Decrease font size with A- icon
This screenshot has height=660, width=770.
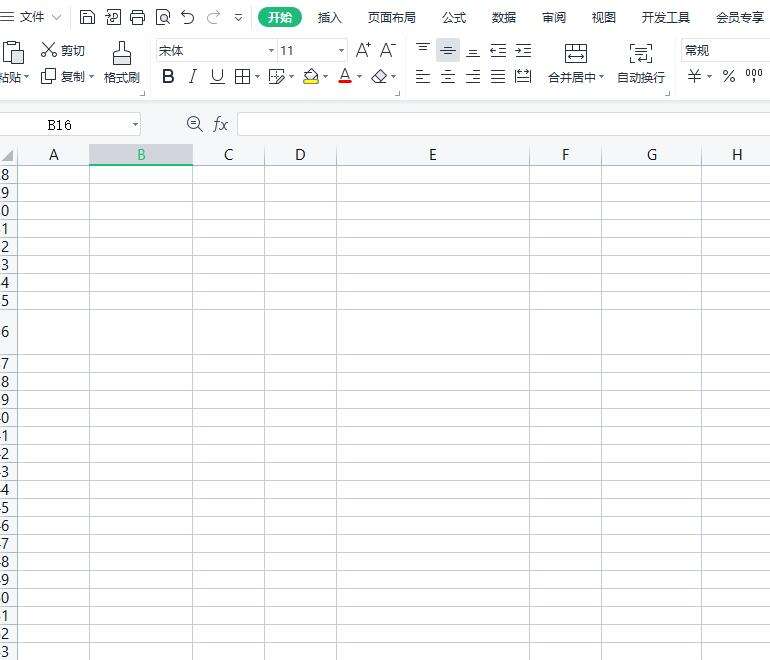pos(388,50)
